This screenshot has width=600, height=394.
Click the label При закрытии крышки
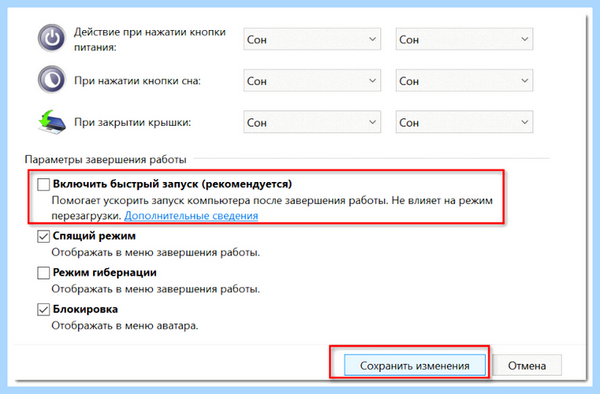132,122
